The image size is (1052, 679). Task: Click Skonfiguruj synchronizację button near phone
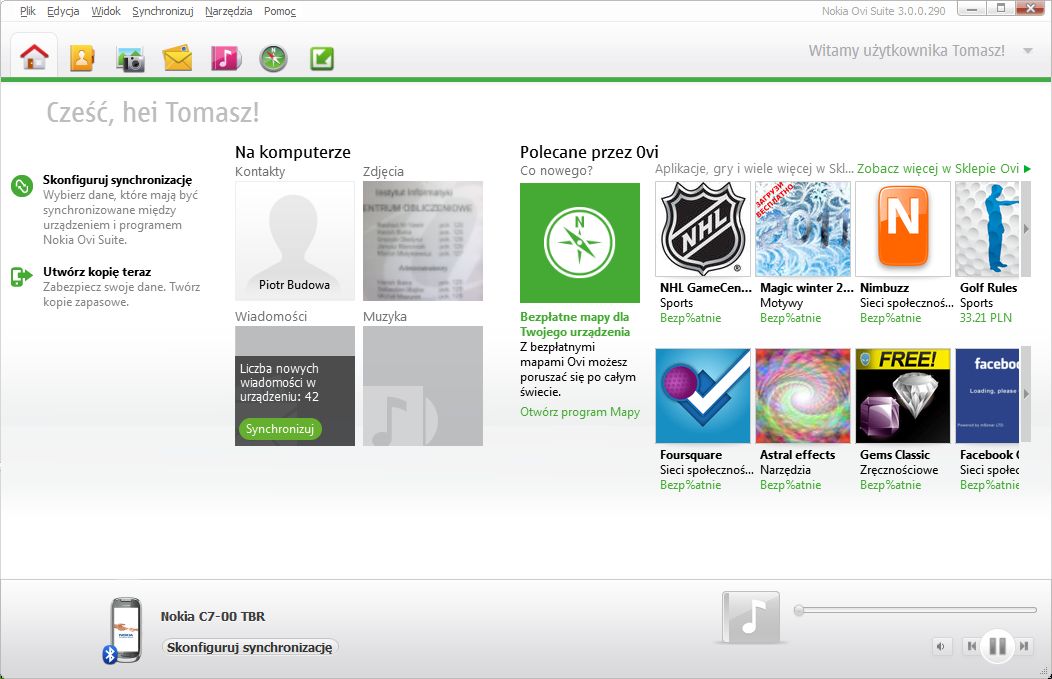click(x=250, y=647)
